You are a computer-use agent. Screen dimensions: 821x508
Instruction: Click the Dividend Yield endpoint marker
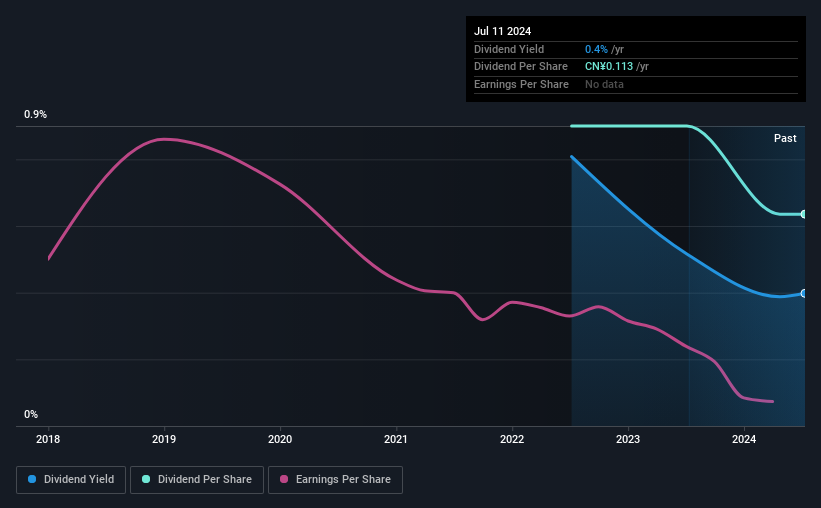[x=803, y=293]
